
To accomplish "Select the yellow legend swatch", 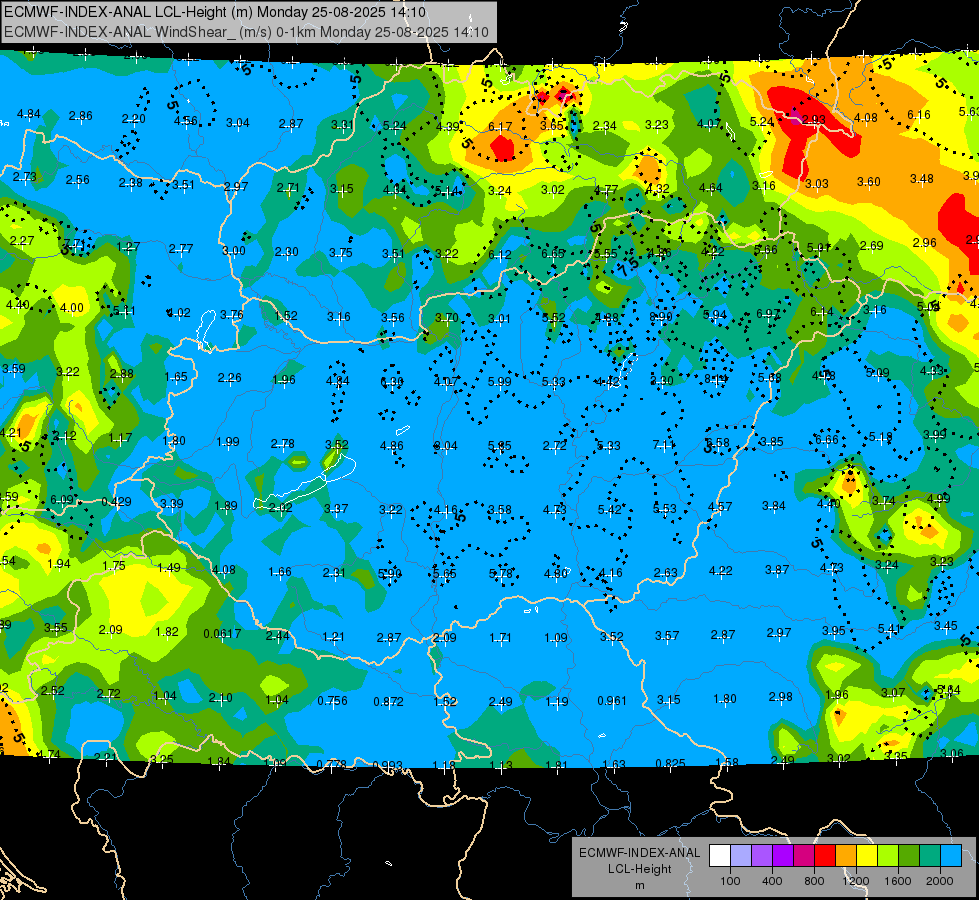I will coord(867,855).
